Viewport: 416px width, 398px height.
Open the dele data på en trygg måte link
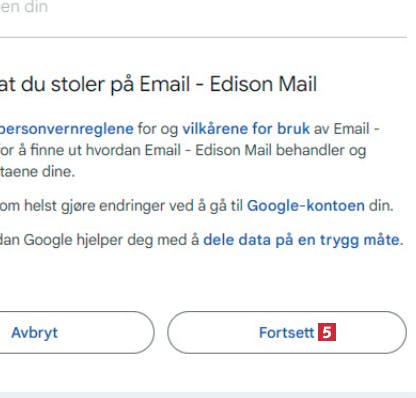(302, 240)
